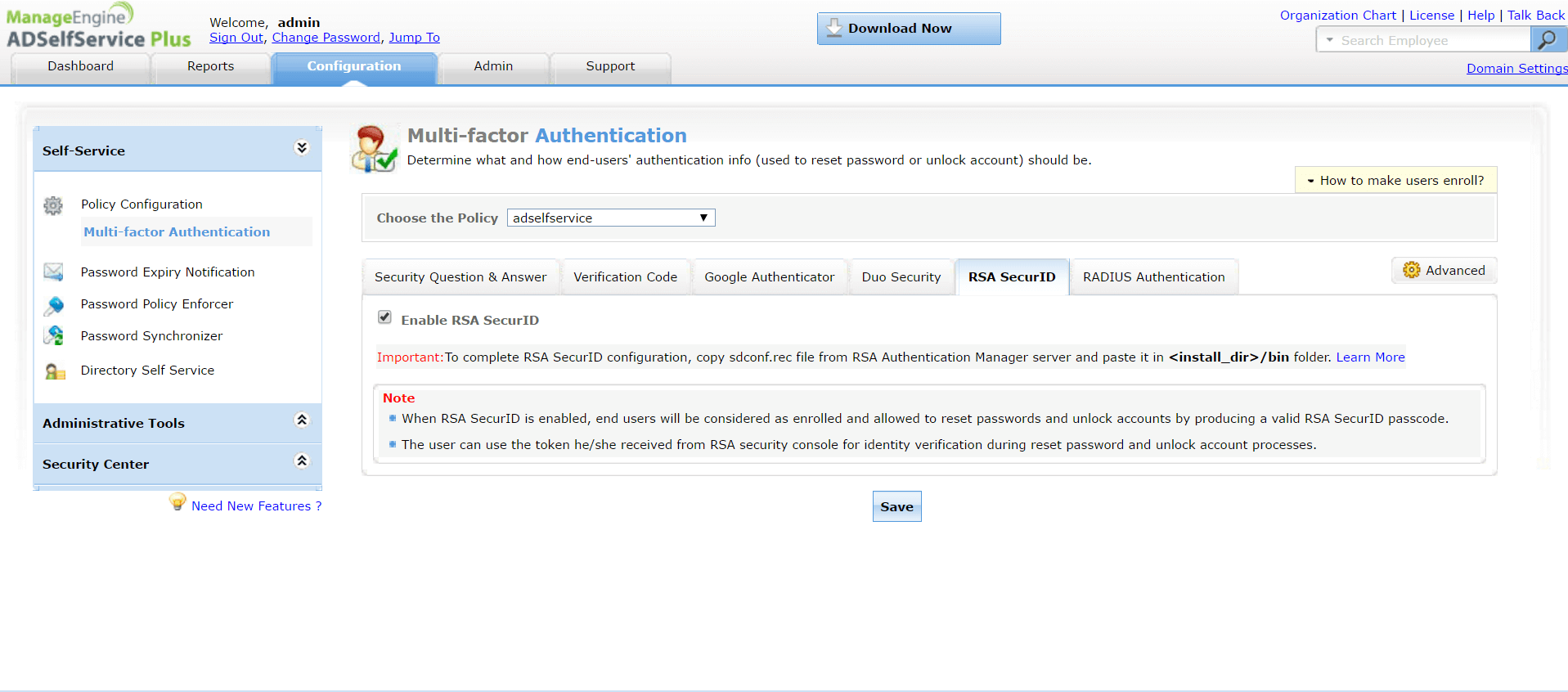Open the Duo Security tab

click(x=901, y=276)
